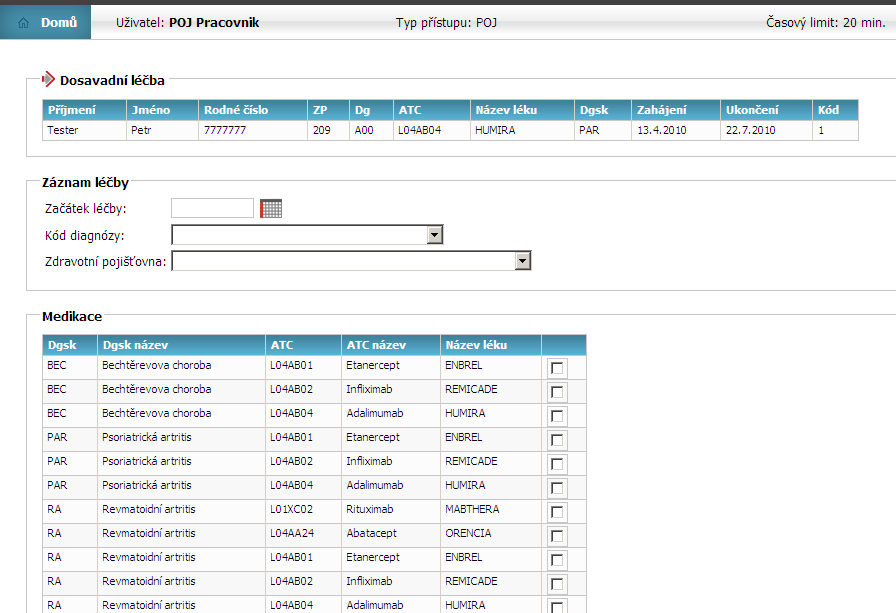Select the Tester surname cell
This screenshot has width=896, height=613.
tap(85, 130)
